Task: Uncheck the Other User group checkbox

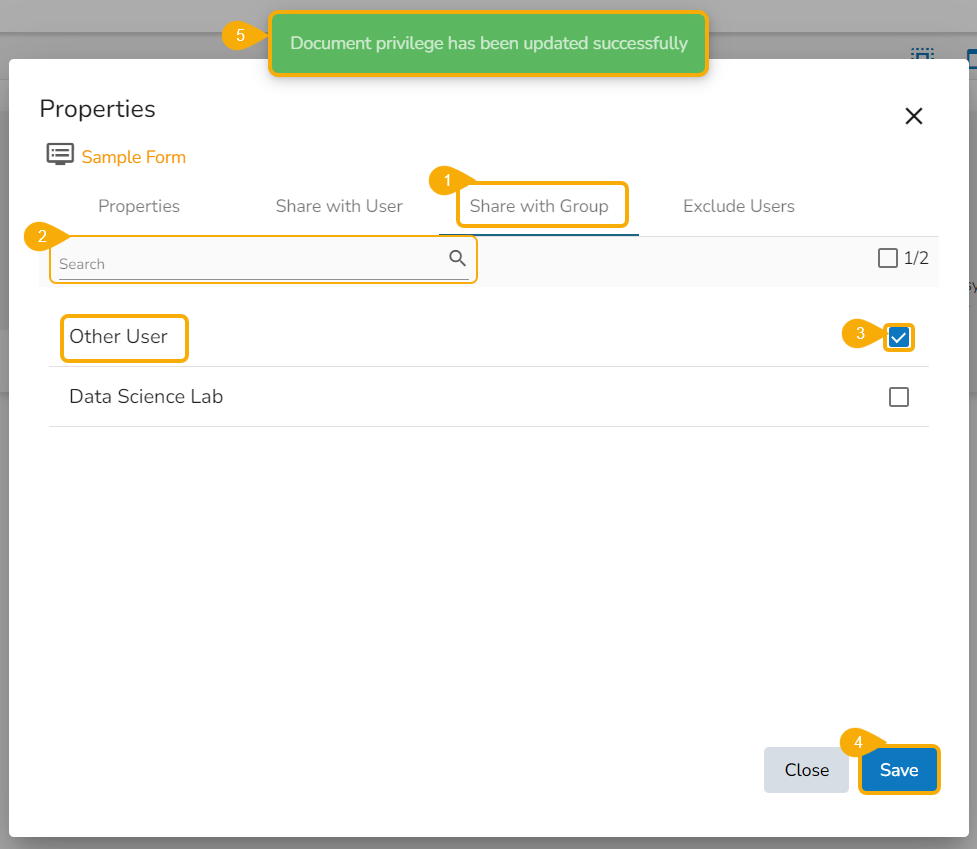Action: 899,337
